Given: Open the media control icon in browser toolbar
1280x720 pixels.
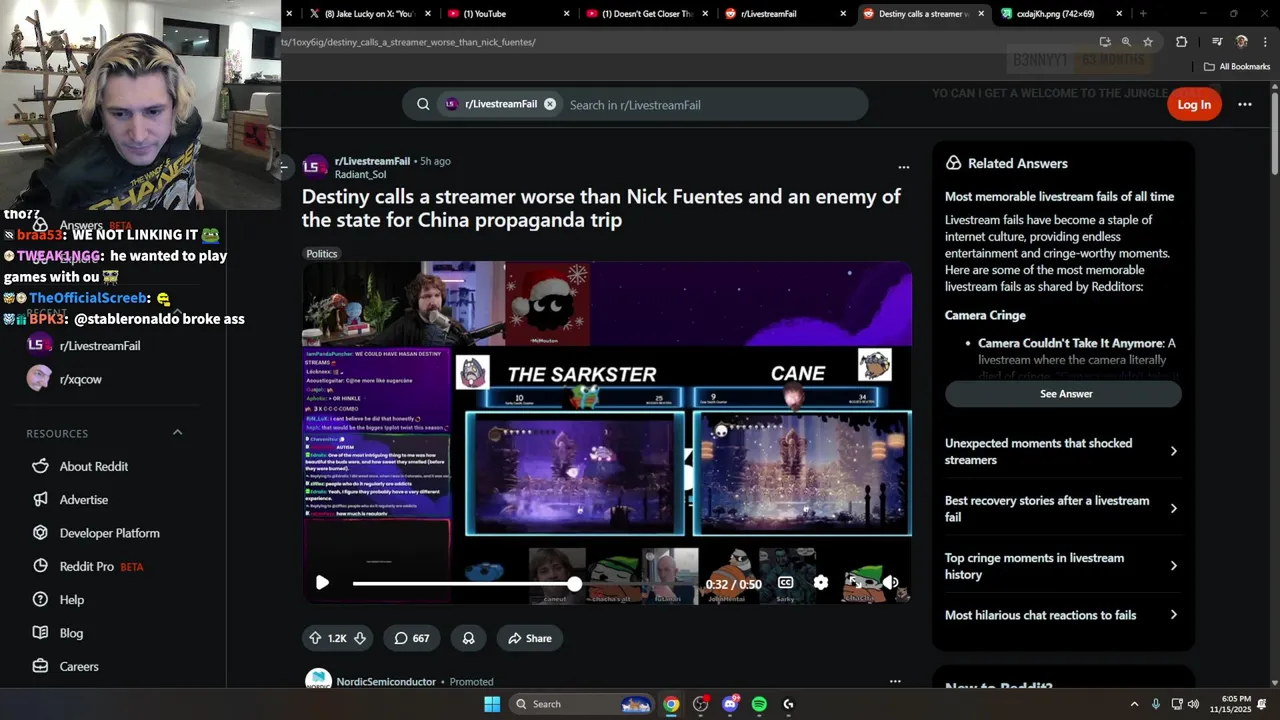Looking at the screenshot, I should (x=1216, y=42).
